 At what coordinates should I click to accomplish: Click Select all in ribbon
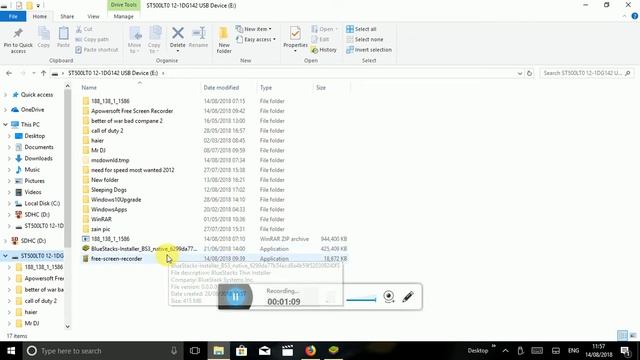tap(361, 29)
